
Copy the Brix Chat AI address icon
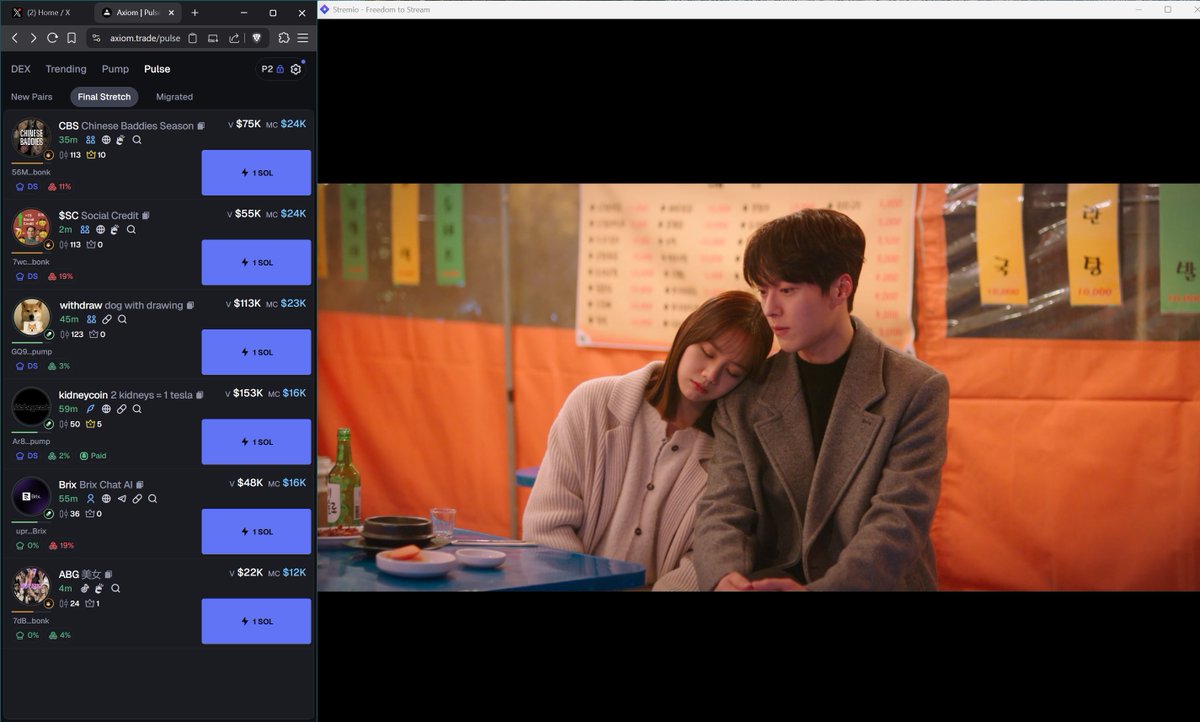(140, 485)
